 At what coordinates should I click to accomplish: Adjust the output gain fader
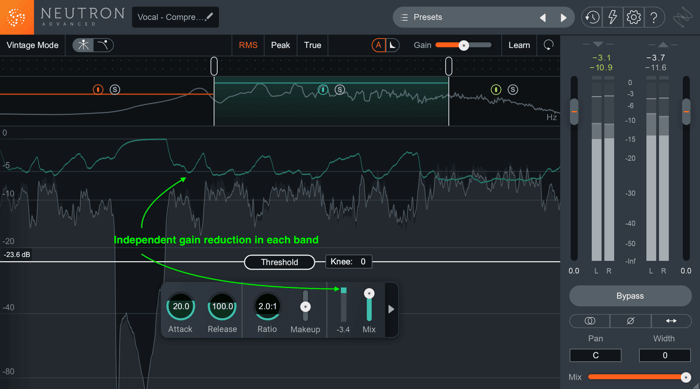coord(686,112)
